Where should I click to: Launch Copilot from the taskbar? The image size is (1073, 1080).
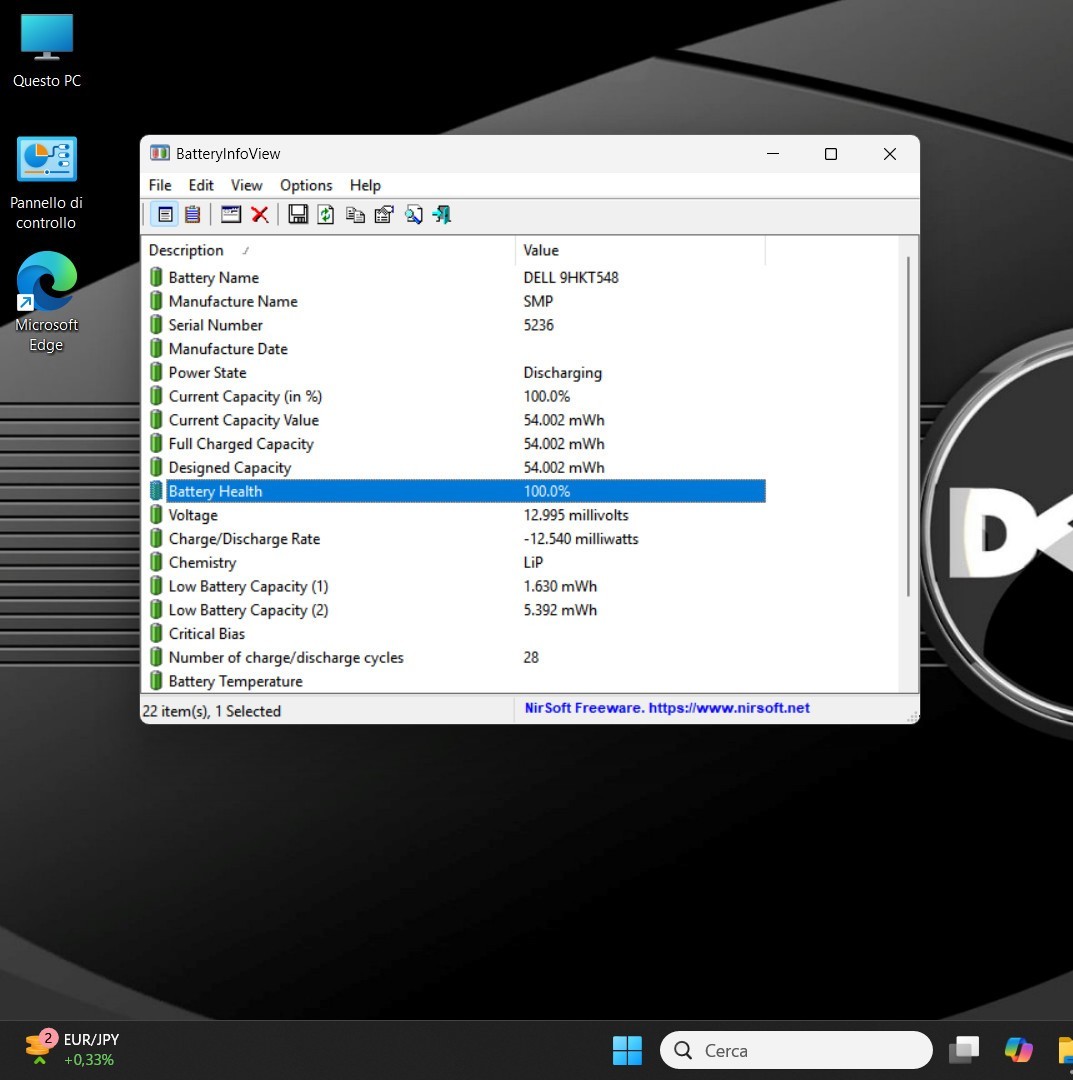point(1018,1050)
